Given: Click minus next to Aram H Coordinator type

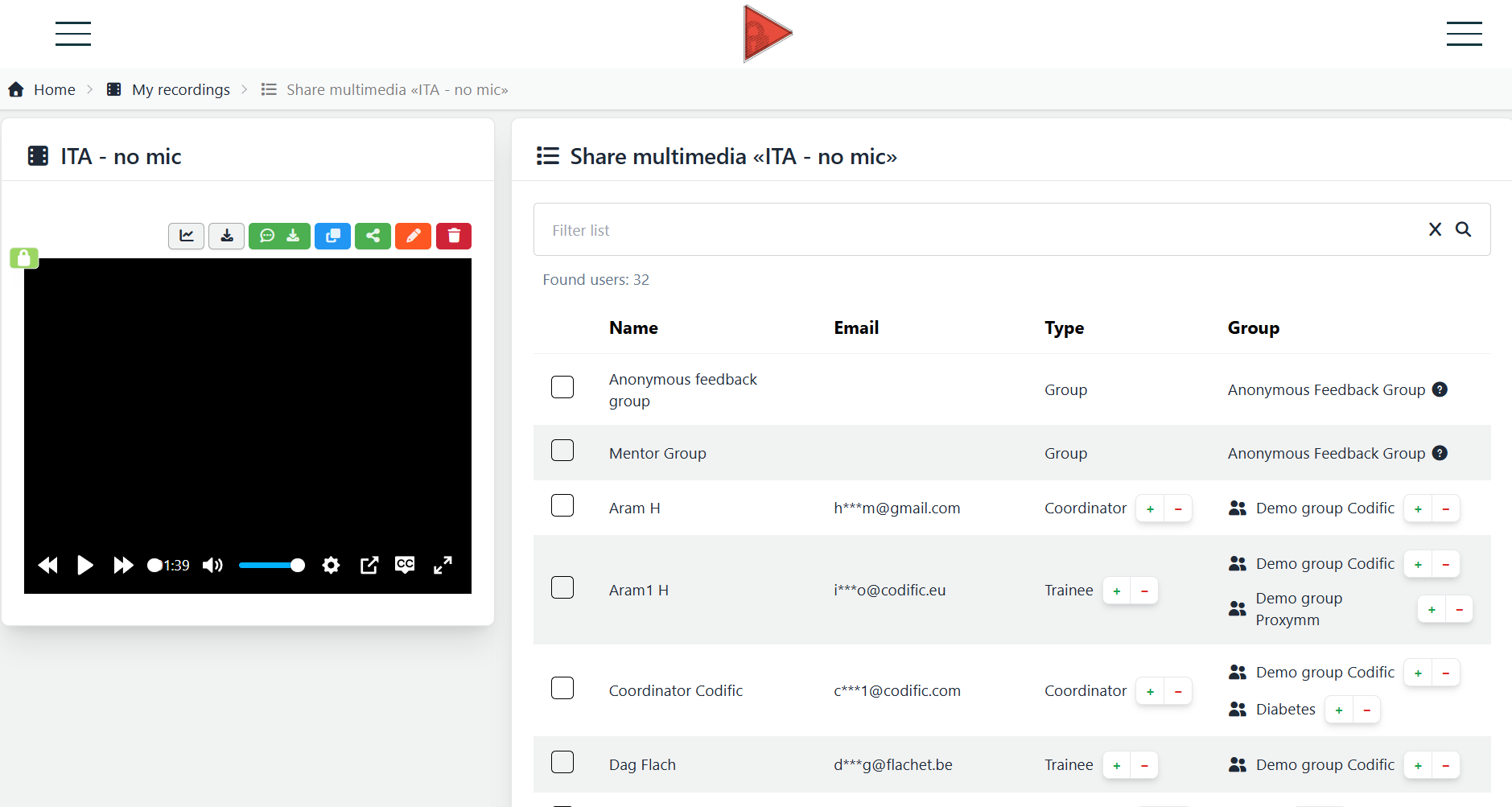Looking at the screenshot, I should (1178, 508).
